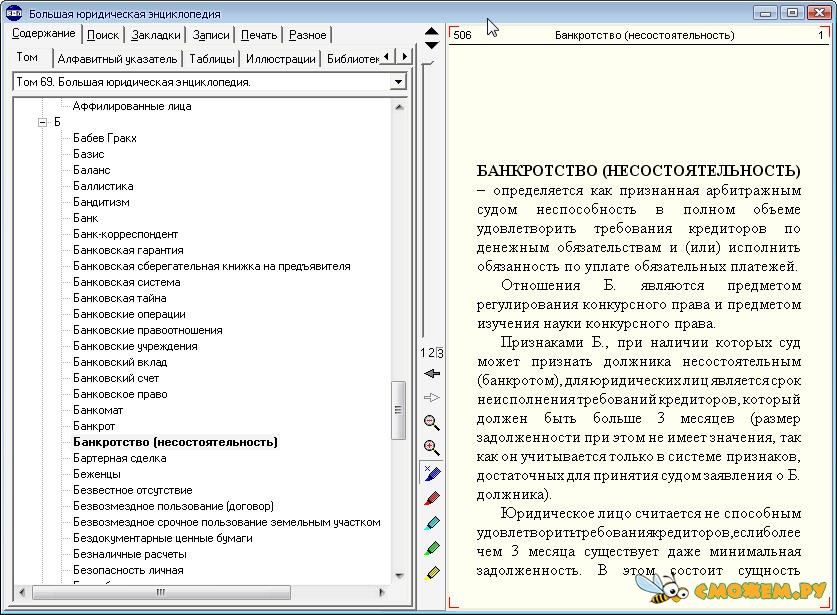Click the up arrow page navigation icon
This screenshot has width=837, height=615.
432,31
